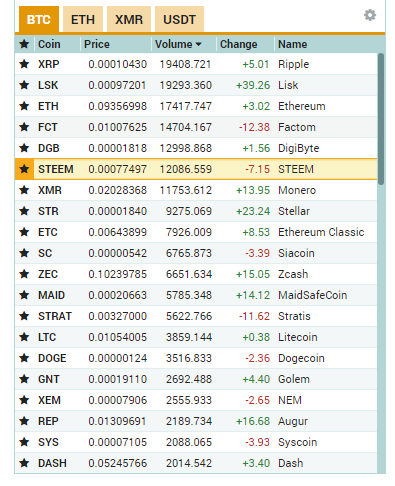Click DigiByte volume 12998.868
Image resolution: width=395 pixels, height=486 pixels.
pos(185,148)
